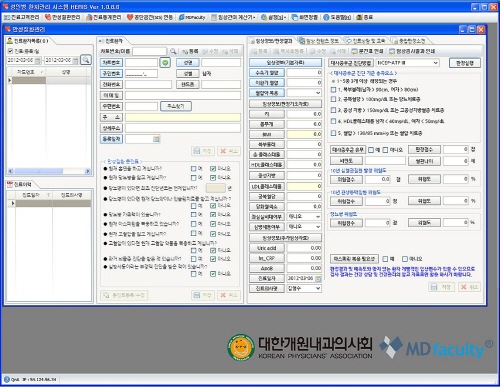Image resolution: width=500 pixels, height=387 pixels.
Task: Toggle the checkbox above the date range fields
Action: click(x=10, y=51)
